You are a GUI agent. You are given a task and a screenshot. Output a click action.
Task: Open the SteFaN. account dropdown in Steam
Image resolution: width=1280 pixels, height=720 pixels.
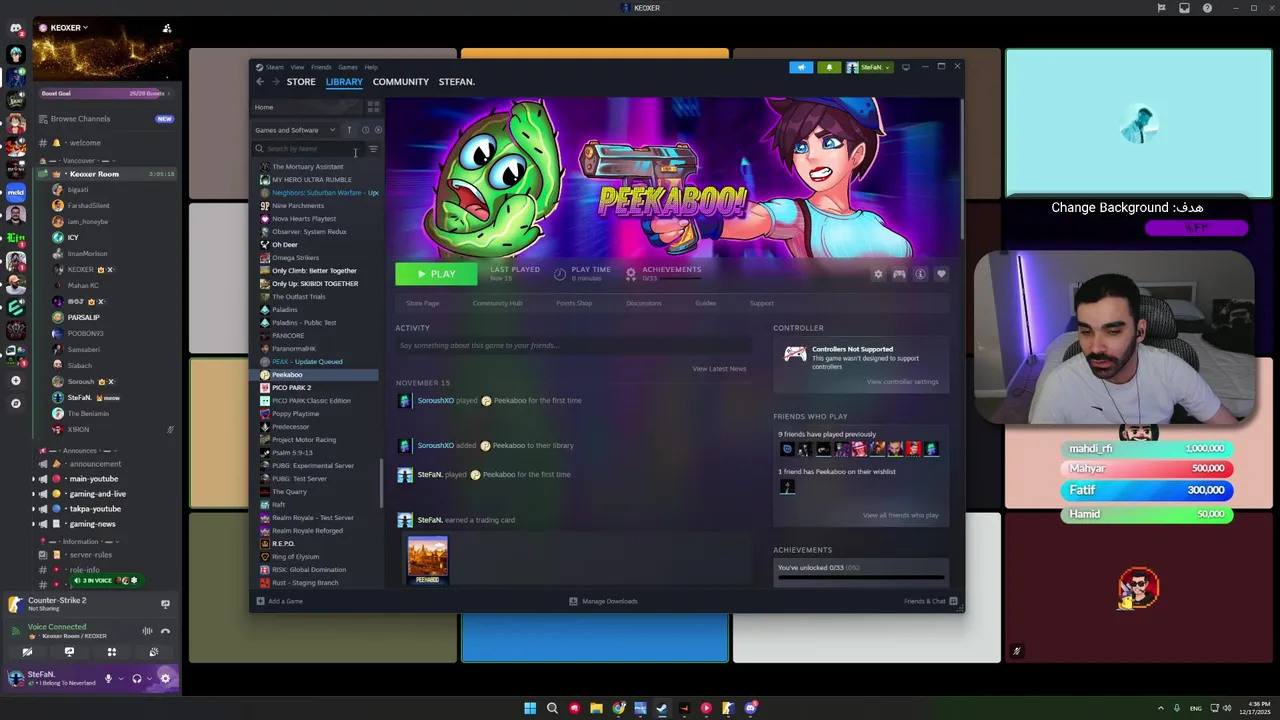point(869,67)
